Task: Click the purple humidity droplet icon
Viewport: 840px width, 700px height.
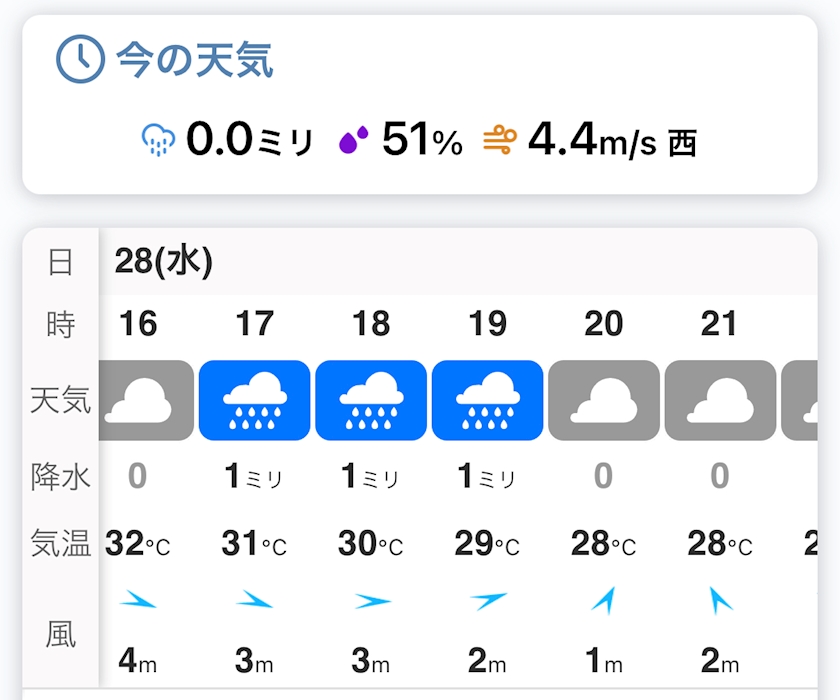Action: point(353,141)
